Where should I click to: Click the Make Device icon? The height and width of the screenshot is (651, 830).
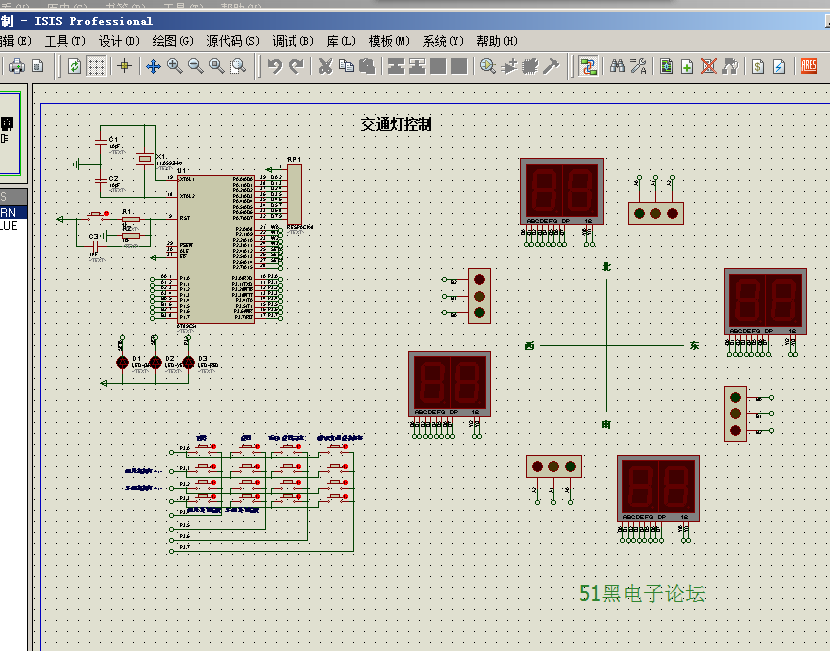509,66
